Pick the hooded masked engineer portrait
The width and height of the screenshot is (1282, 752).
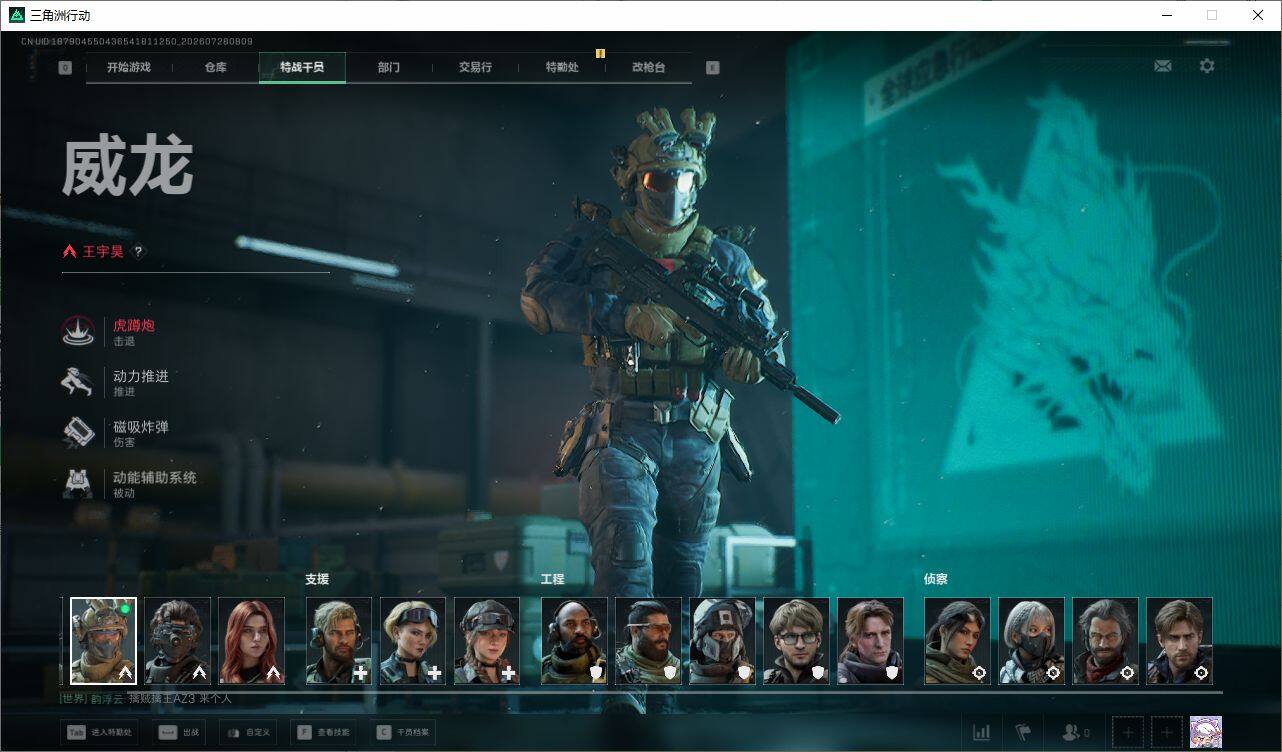[722, 641]
